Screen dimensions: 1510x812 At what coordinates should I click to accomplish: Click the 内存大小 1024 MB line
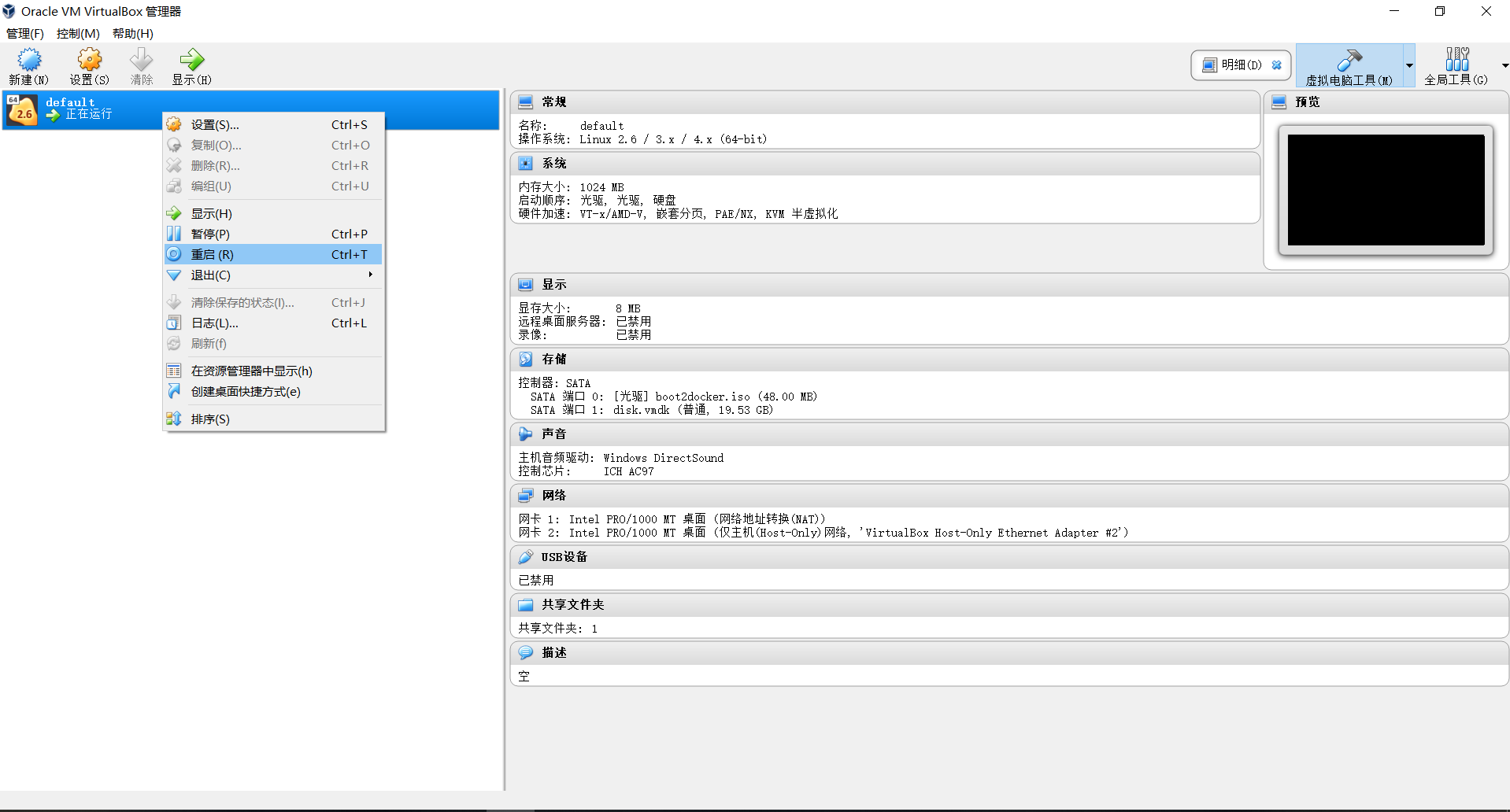[571, 187]
